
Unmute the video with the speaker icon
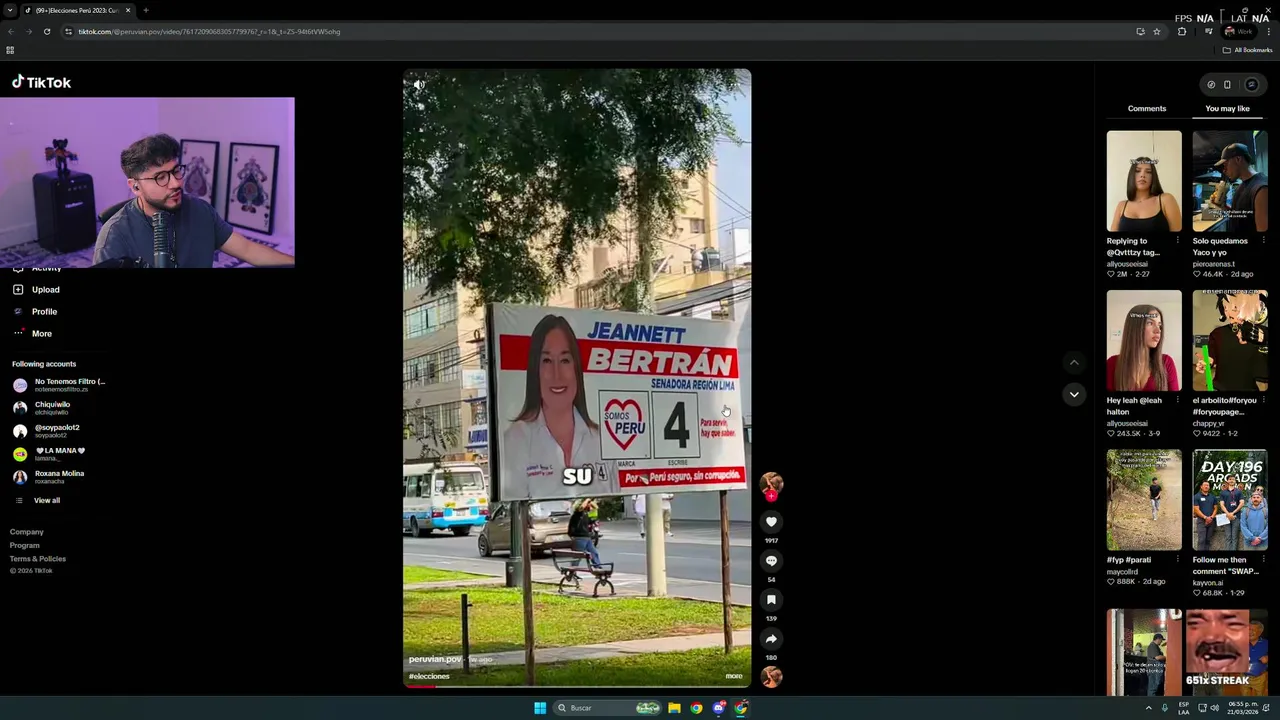pyautogui.click(x=419, y=85)
